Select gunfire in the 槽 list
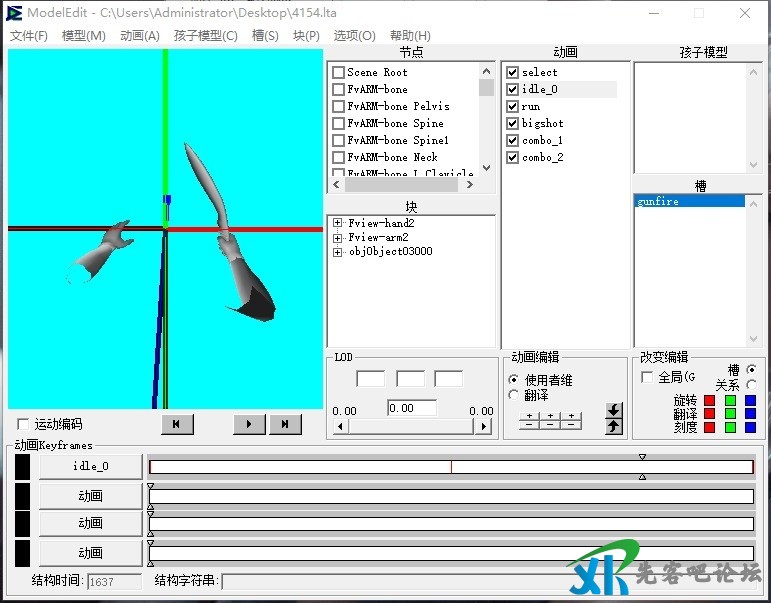Image resolution: width=771 pixels, height=603 pixels. pos(658,202)
